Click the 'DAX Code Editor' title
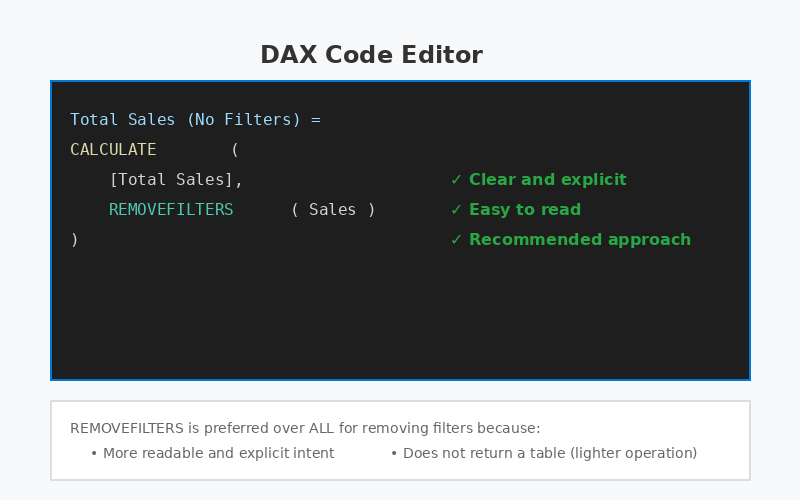 [371, 55]
